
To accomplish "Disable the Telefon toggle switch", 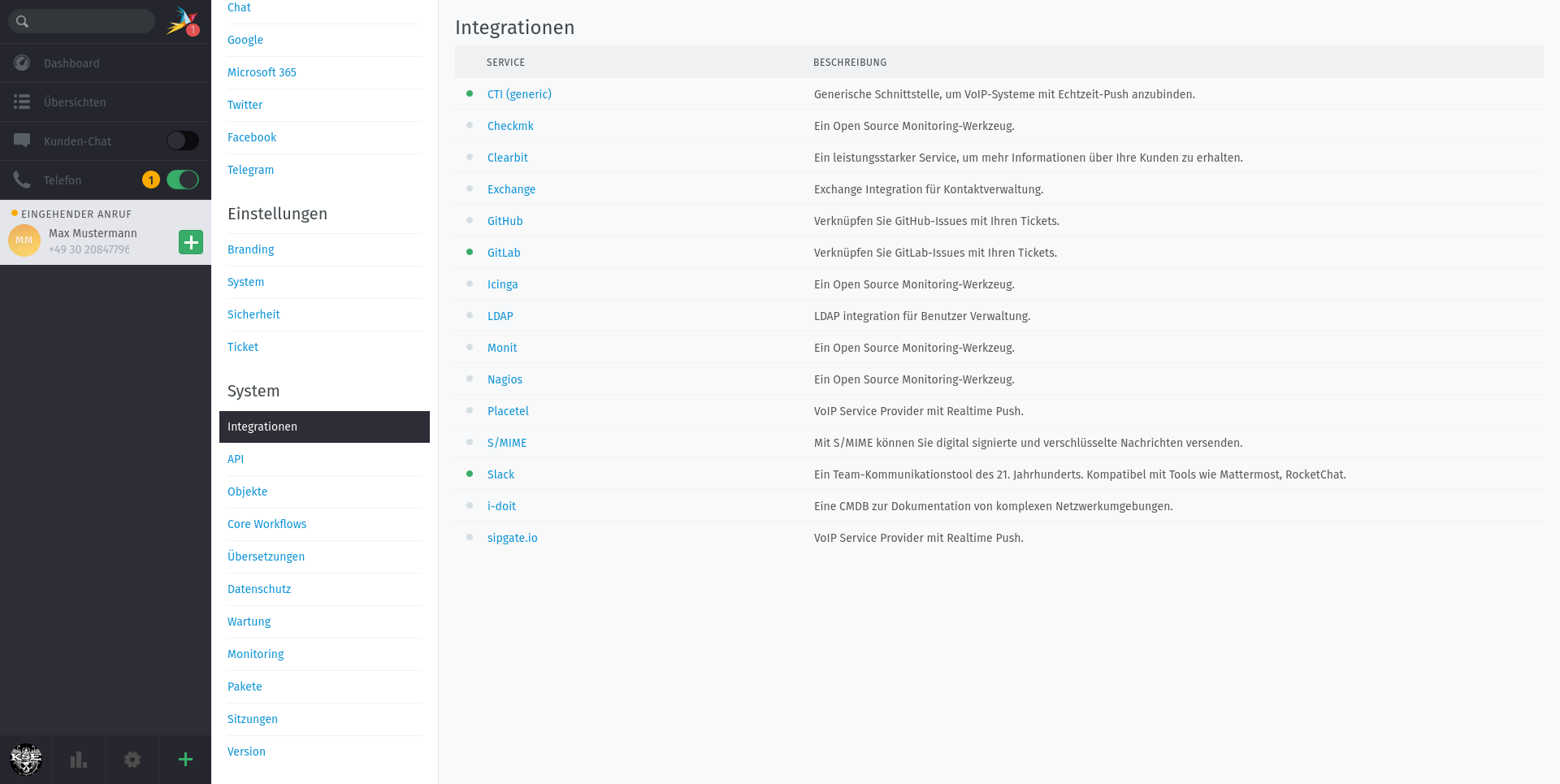I will [x=183, y=180].
